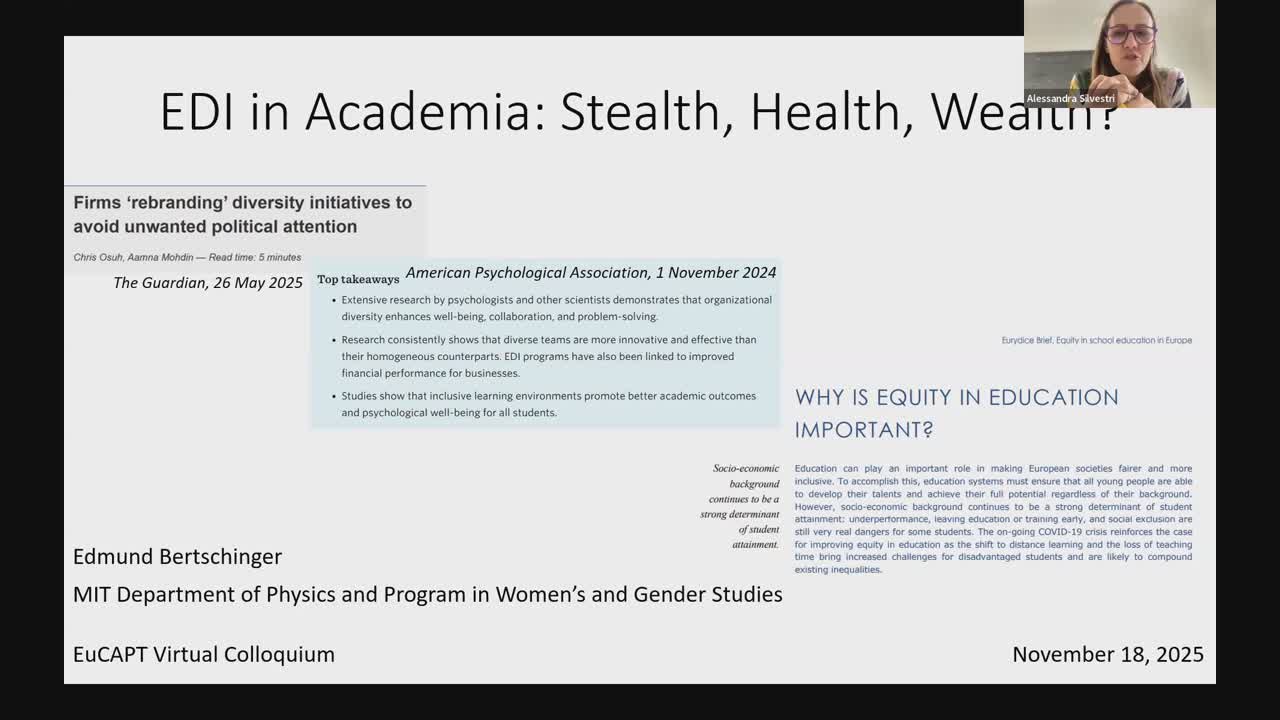1280x720 pixels.
Task: Open the Firms 'rebranding' diversity initiatives headline
Action: pos(243,214)
